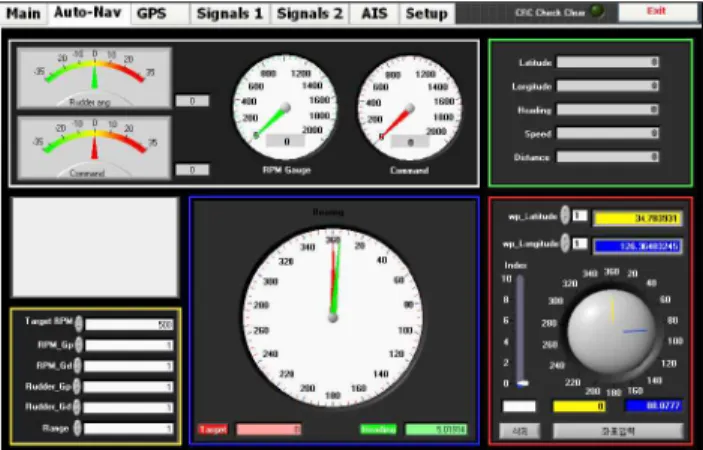Select the Heading field in the green panel

click(x=608, y=109)
